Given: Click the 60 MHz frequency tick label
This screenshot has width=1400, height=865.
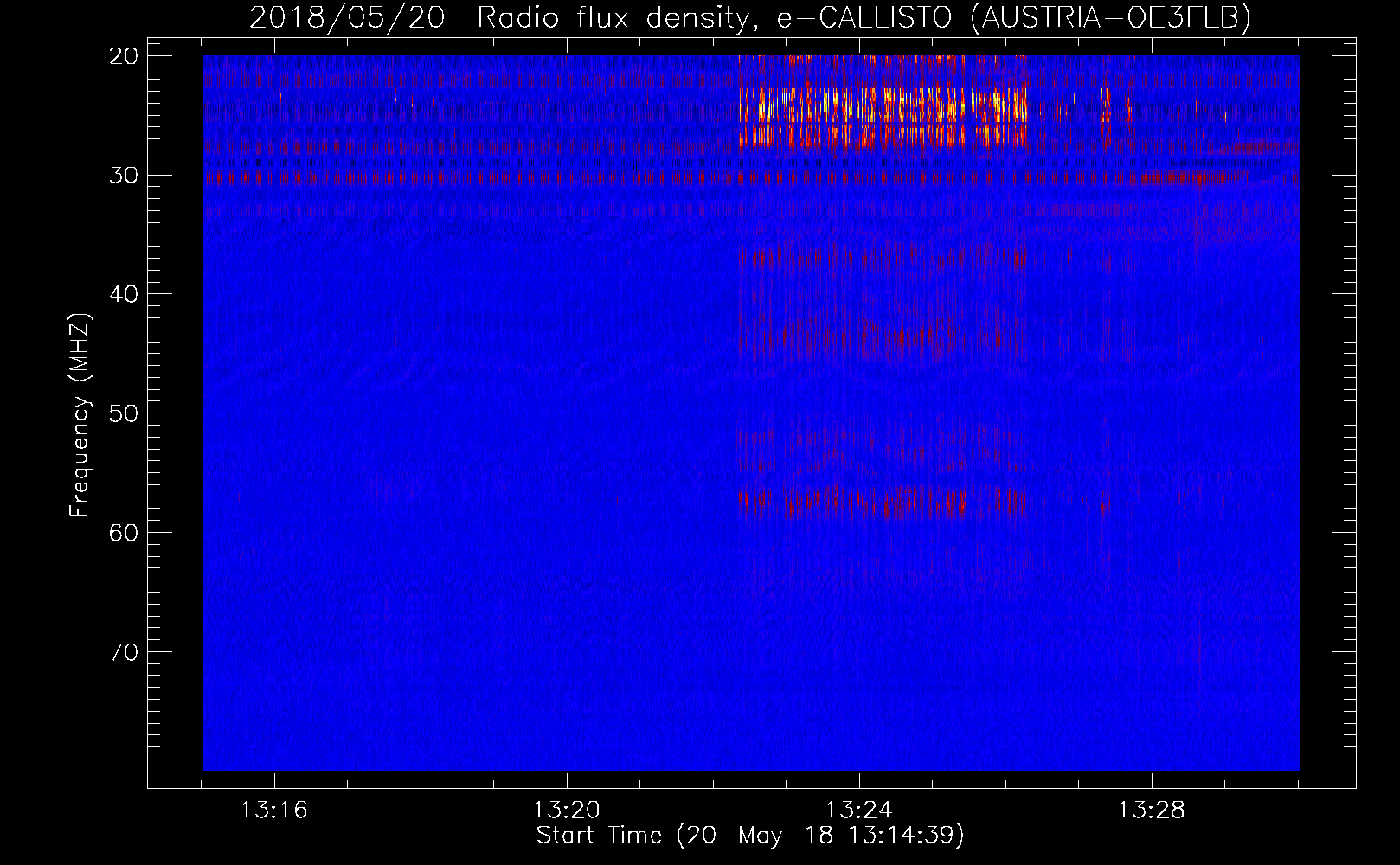Looking at the screenshot, I should [125, 532].
